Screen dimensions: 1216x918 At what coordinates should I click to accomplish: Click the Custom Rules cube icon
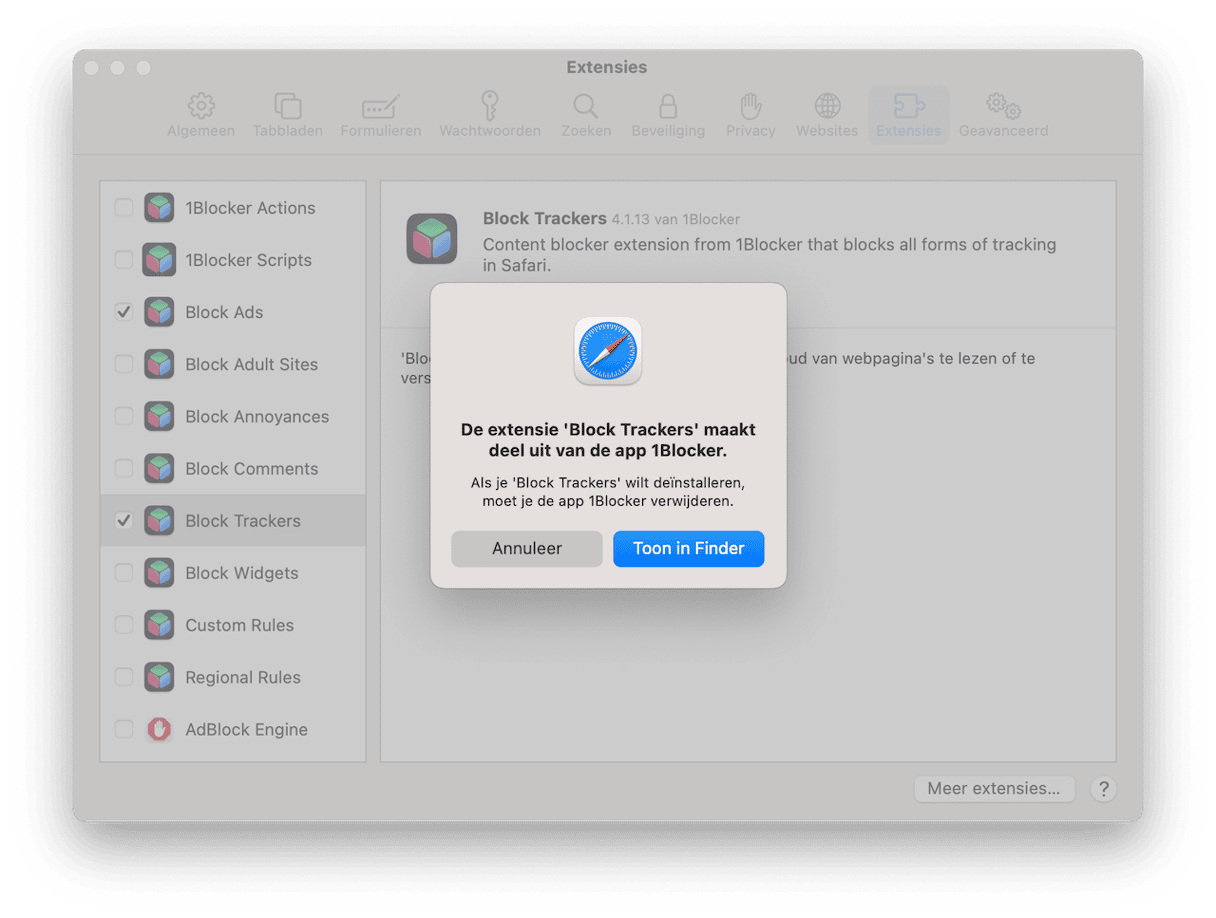coord(159,625)
